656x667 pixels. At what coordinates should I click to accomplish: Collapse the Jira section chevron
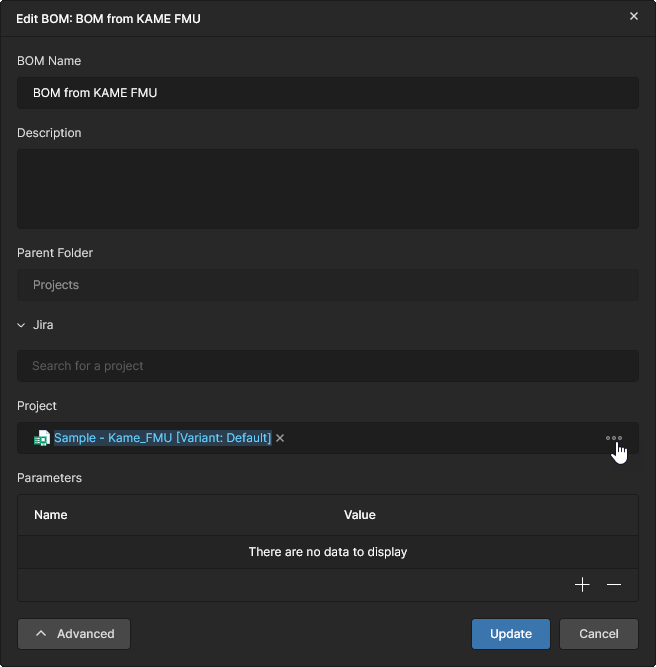pyautogui.click(x=21, y=325)
